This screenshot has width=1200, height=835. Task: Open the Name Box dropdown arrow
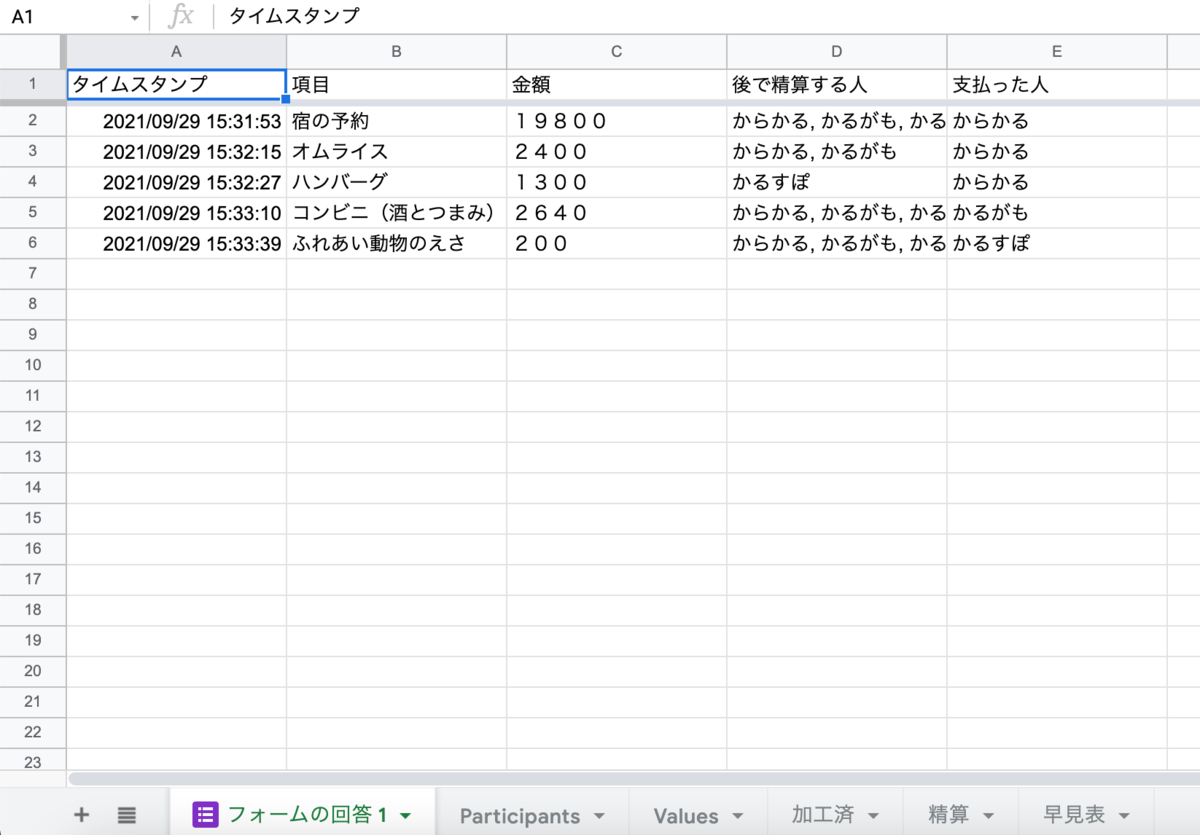click(x=135, y=16)
